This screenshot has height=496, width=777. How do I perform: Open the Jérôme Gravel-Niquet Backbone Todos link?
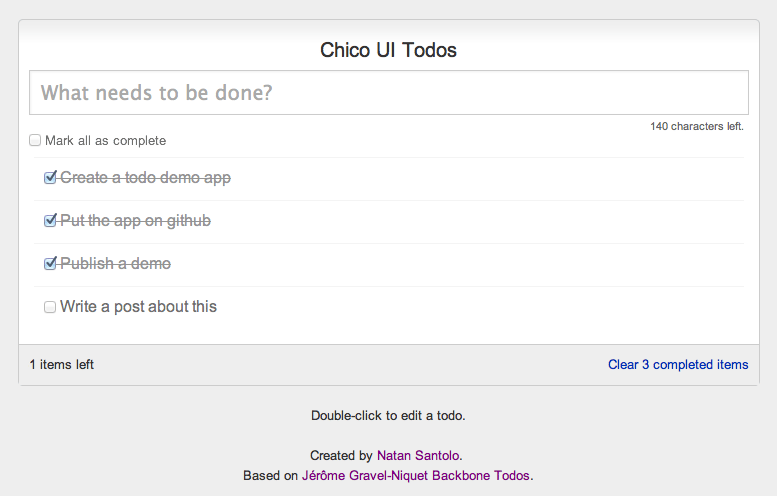coord(416,476)
